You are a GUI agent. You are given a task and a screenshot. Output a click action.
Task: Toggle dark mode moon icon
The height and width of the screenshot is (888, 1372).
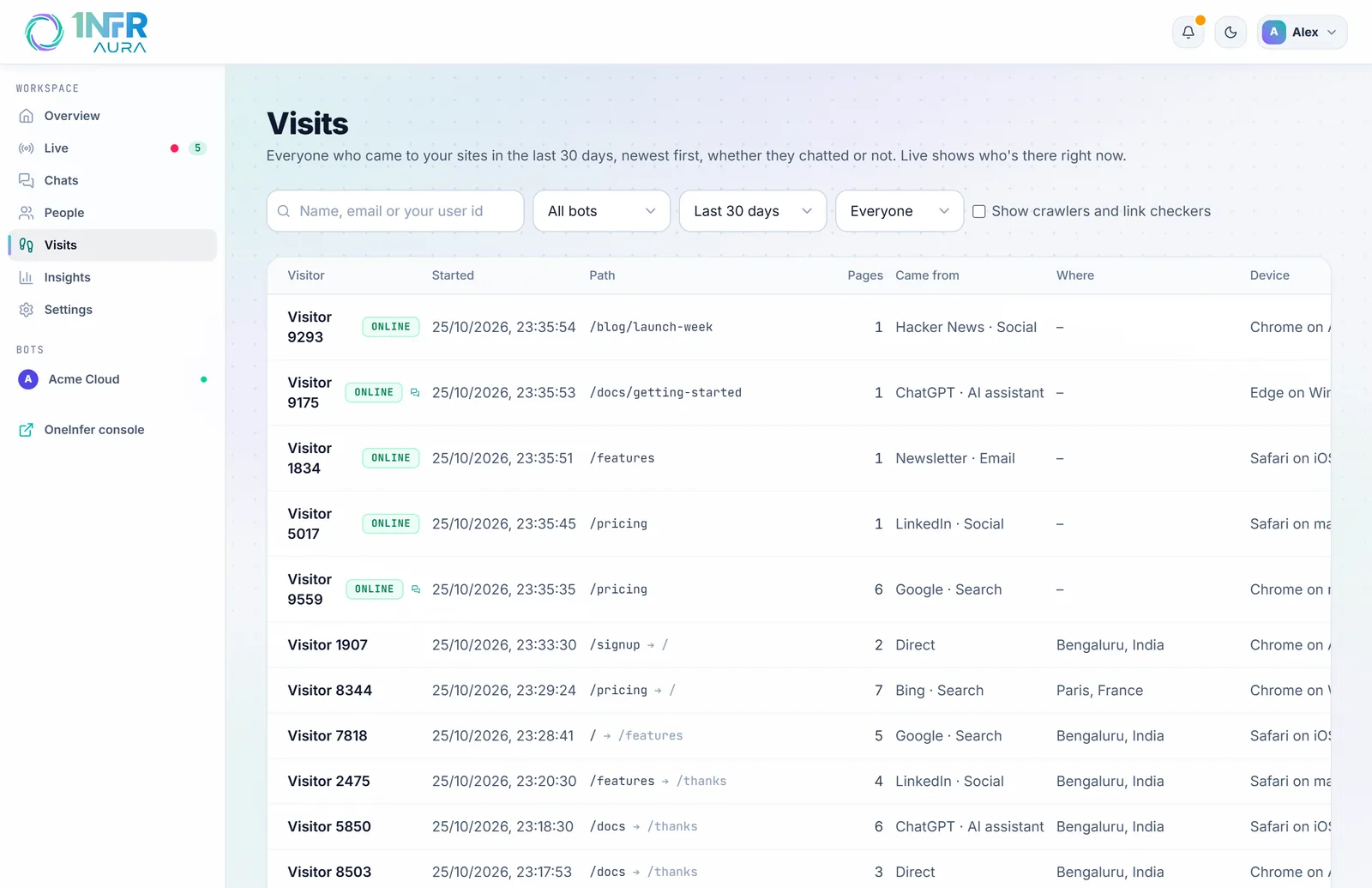pos(1231,33)
